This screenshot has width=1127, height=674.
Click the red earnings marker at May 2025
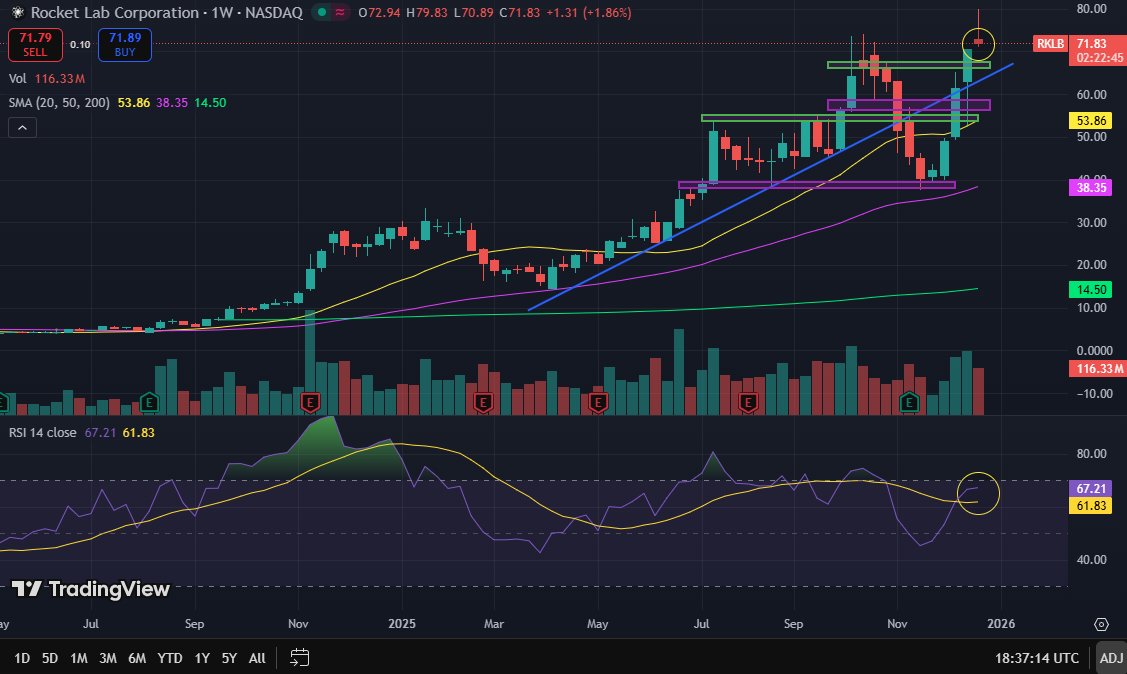point(598,402)
